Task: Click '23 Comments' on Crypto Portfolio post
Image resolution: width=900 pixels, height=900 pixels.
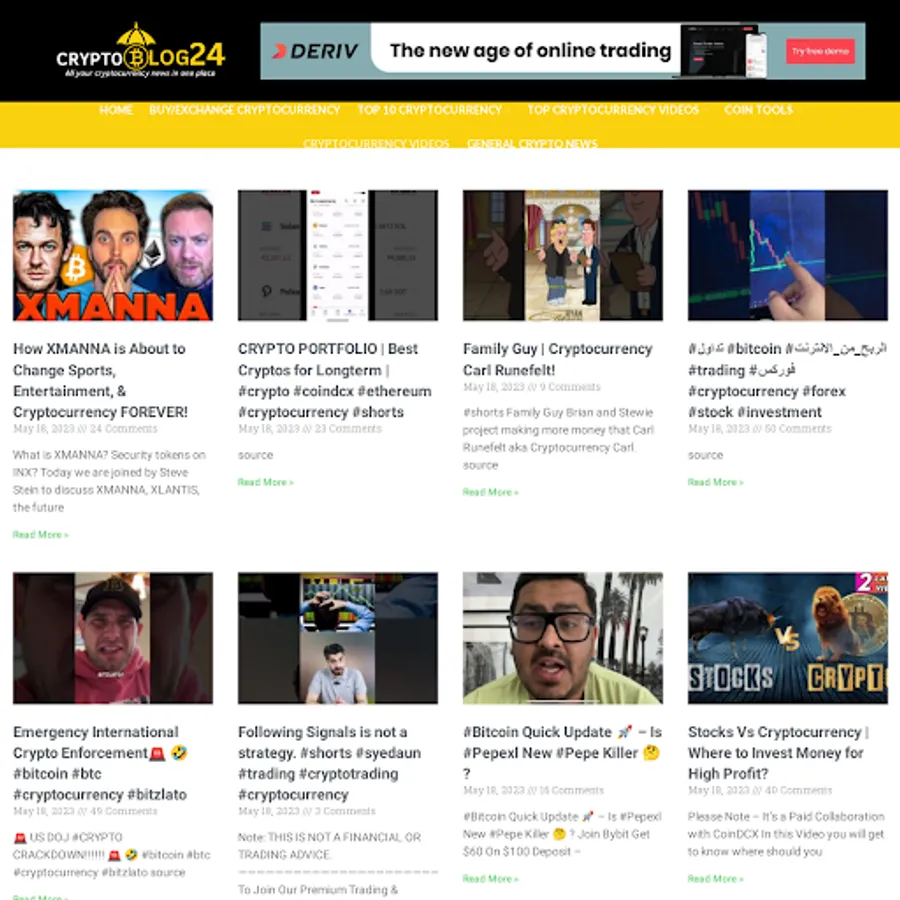Action: [x=348, y=429]
